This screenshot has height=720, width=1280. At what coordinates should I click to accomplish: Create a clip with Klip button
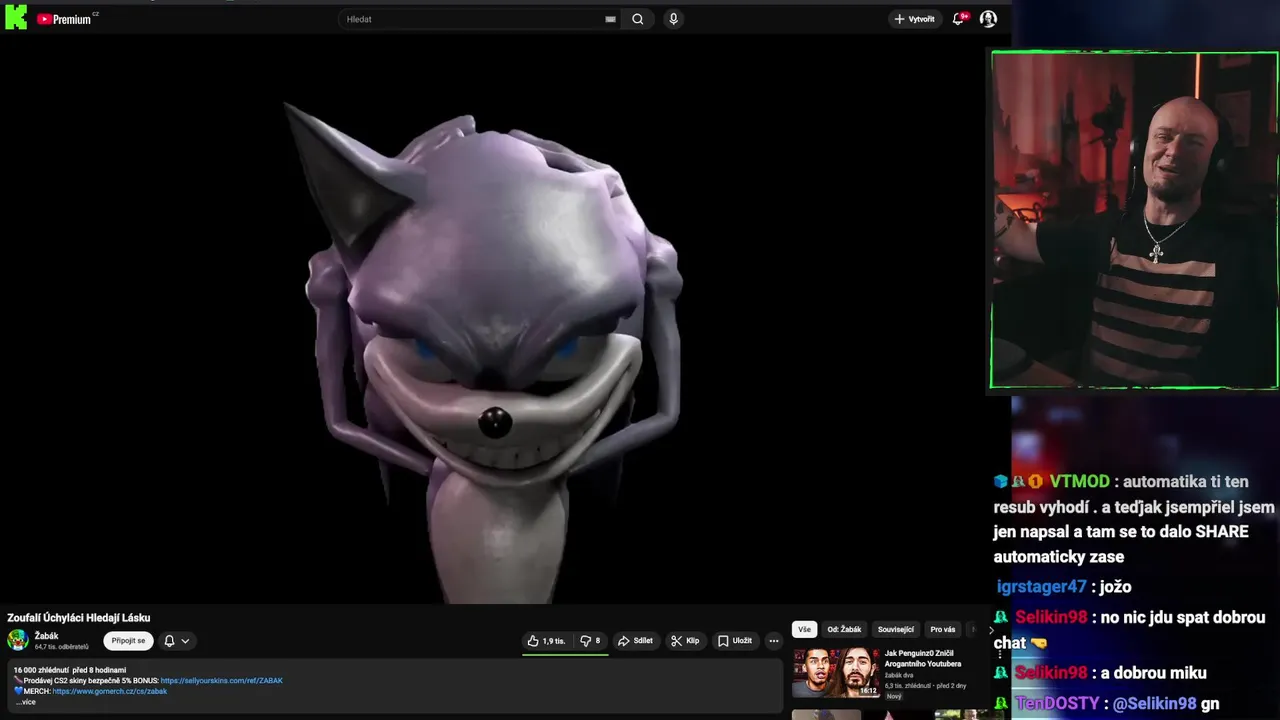coord(685,641)
